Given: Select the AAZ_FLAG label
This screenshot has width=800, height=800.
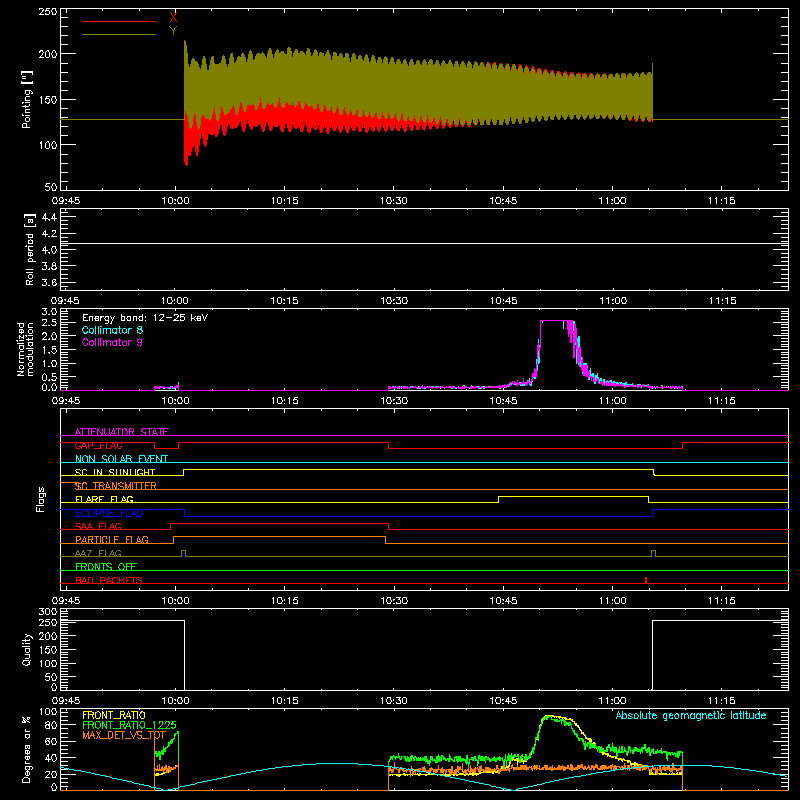Looking at the screenshot, I should tap(98, 553).
